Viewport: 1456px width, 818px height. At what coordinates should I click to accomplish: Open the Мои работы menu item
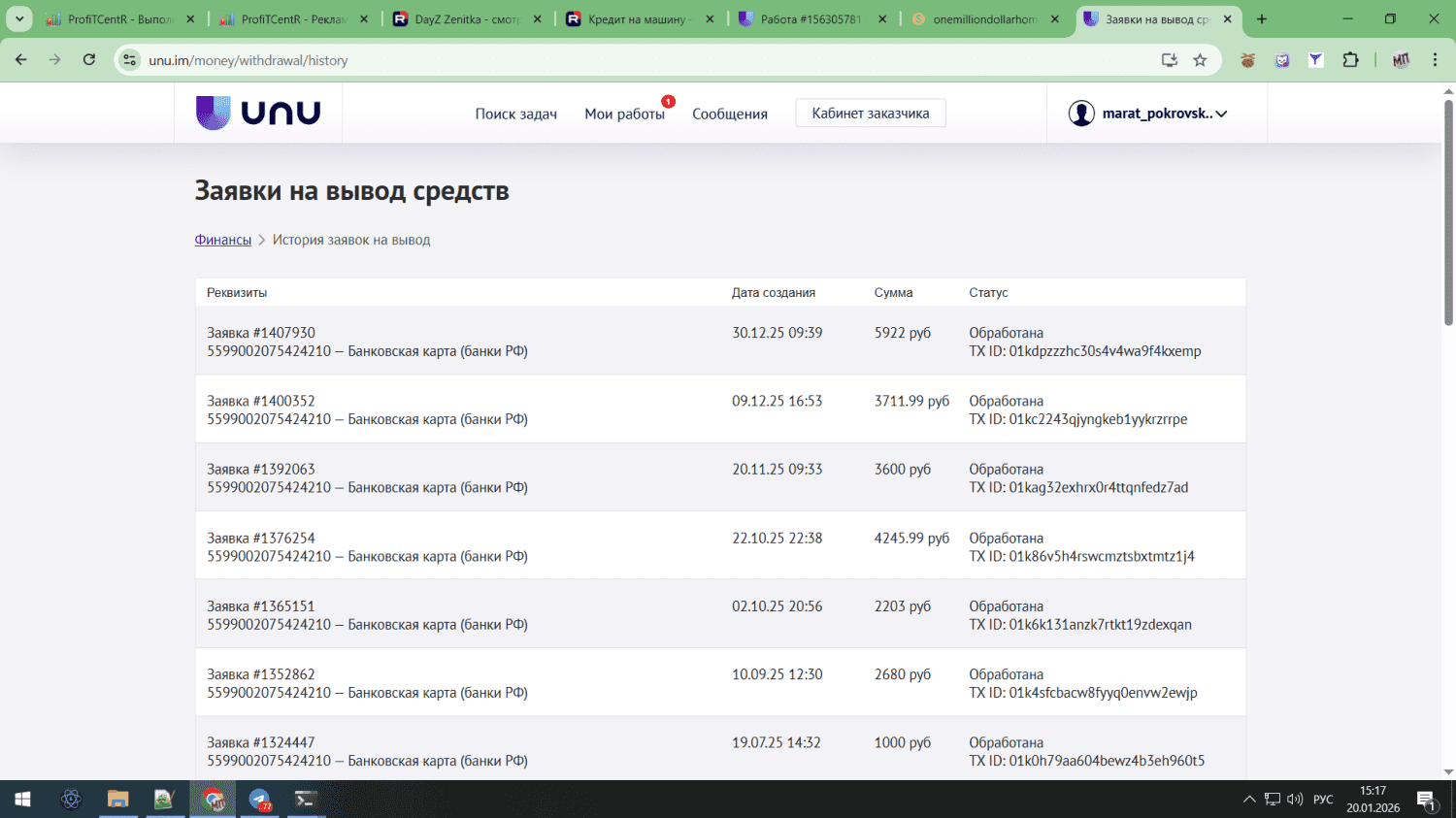click(x=624, y=114)
